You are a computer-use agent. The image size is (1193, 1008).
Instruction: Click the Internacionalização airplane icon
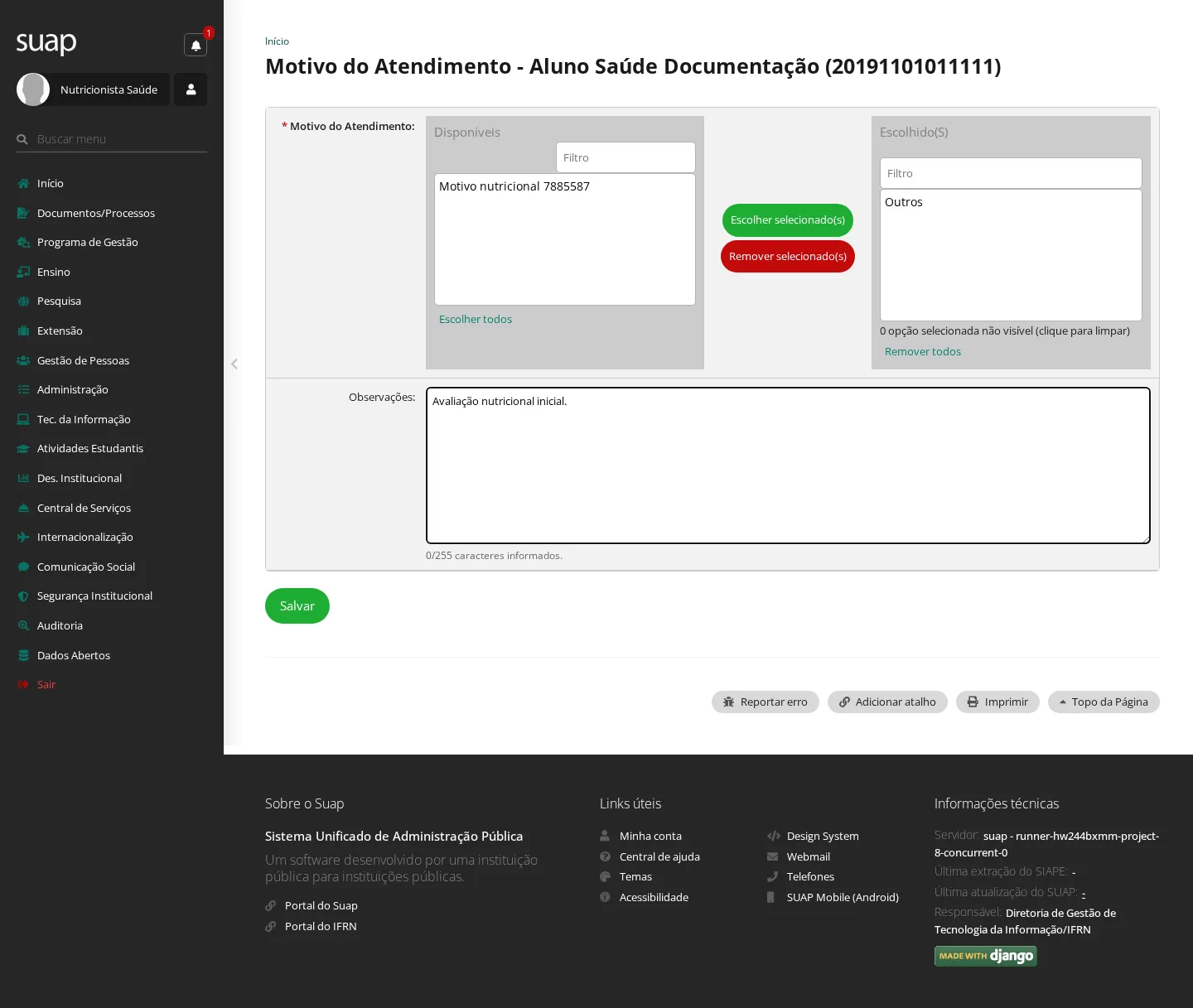click(23, 538)
